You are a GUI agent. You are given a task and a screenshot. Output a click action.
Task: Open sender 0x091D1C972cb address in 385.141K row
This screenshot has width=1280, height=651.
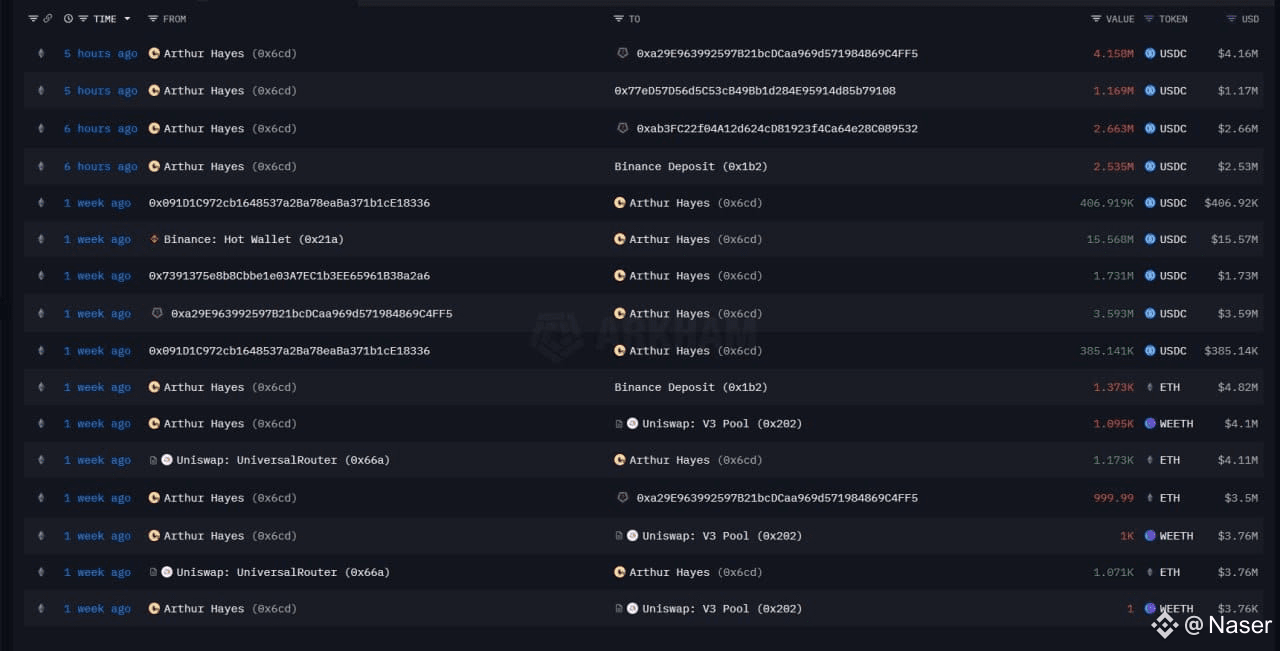(289, 351)
